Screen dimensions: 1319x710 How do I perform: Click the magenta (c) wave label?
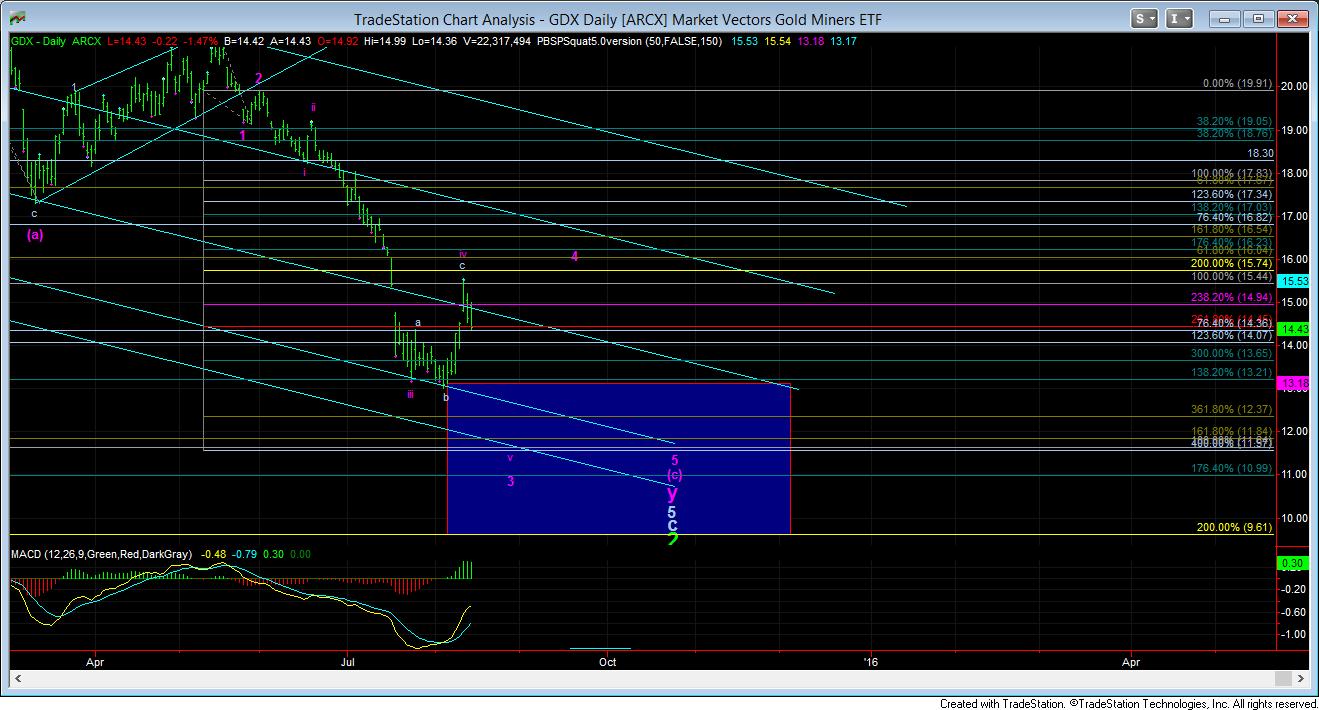coord(675,474)
